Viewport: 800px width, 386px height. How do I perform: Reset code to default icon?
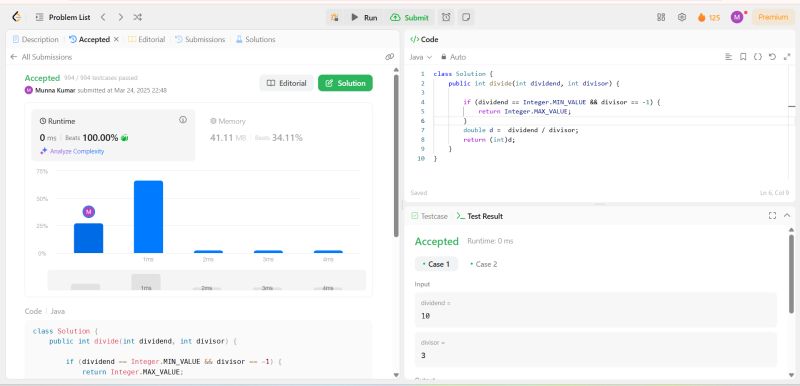(772, 57)
